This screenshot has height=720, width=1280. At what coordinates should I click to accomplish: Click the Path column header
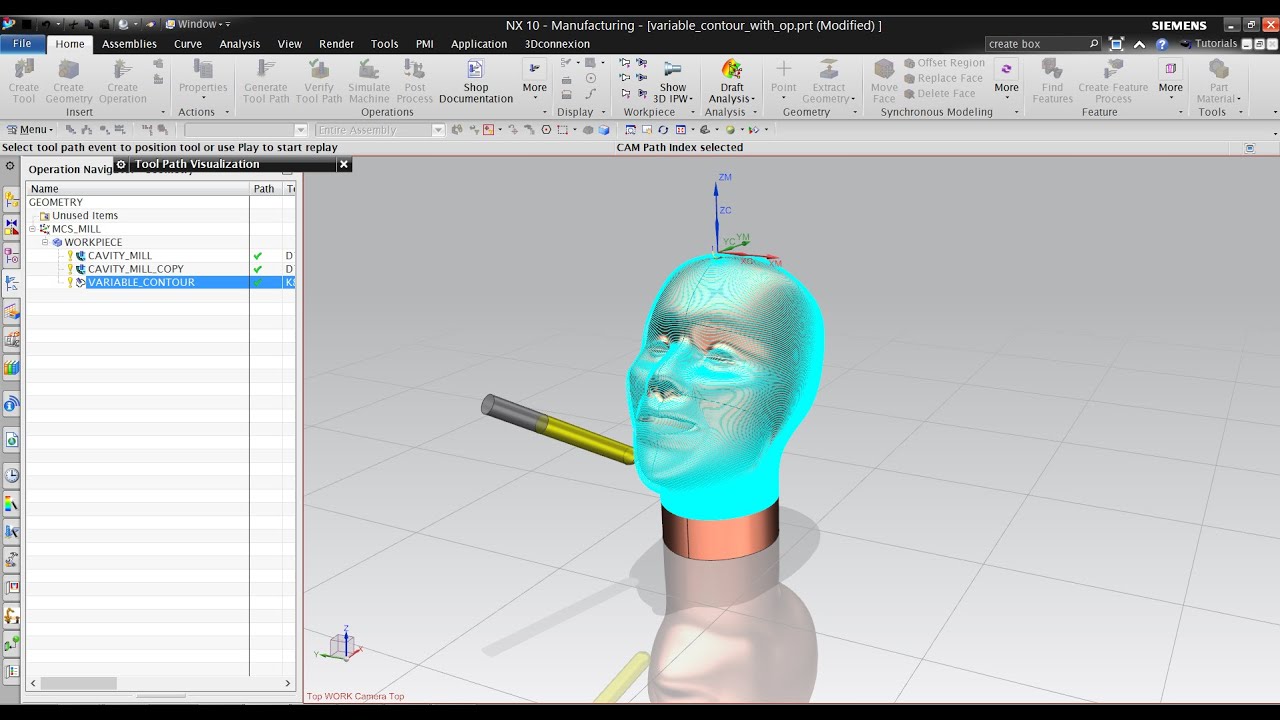click(x=264, y=188)
